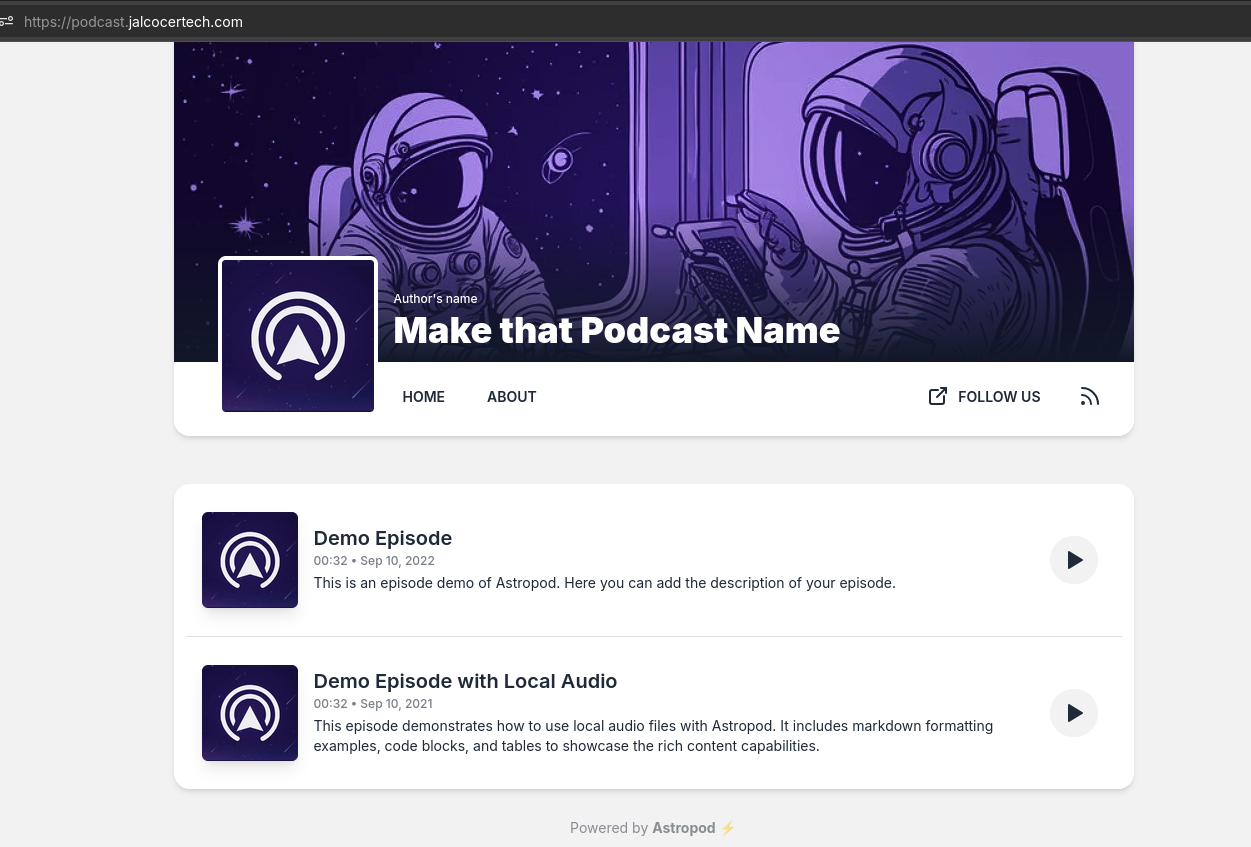The height and width of the screenshot is (847, 1251).
Task: Click the external link icon beside FOLLOW US
Action: point(937,397)
